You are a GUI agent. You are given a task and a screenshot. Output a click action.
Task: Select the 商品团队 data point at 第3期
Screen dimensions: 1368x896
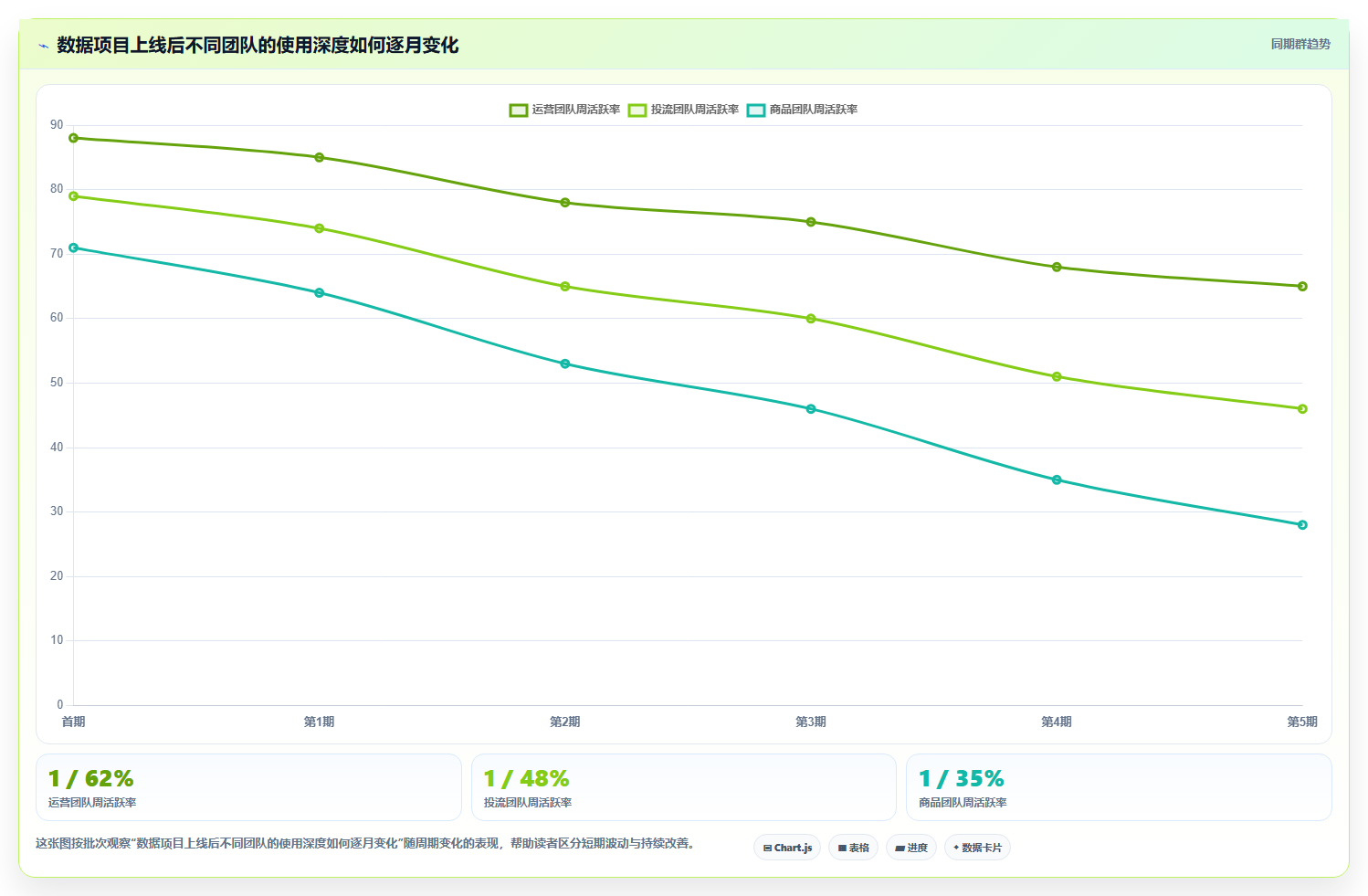811,408
